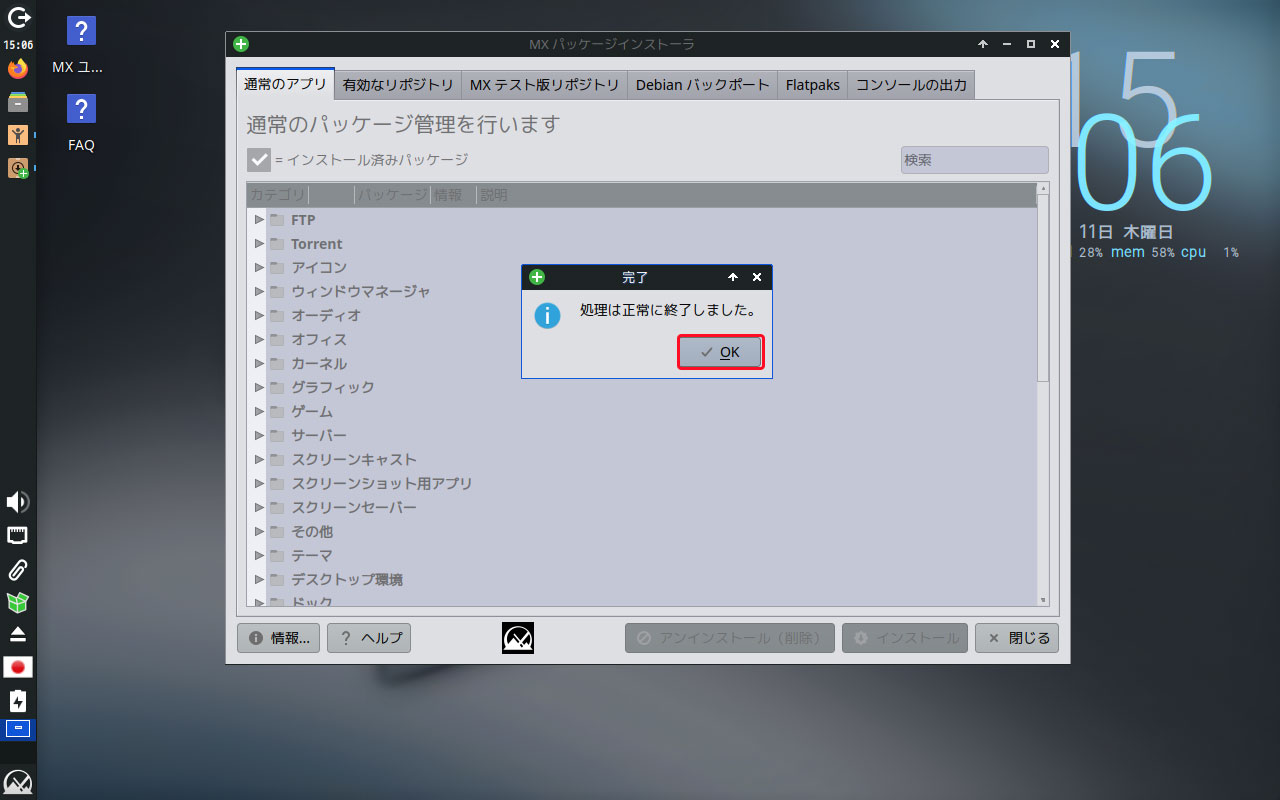Expand the グラフィック category
This screenshot has width=1280, height=800.
click(259, 387)
